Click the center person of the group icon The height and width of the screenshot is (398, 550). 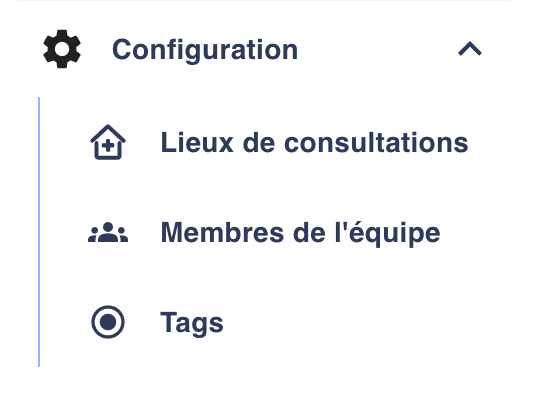click(108, 232)
